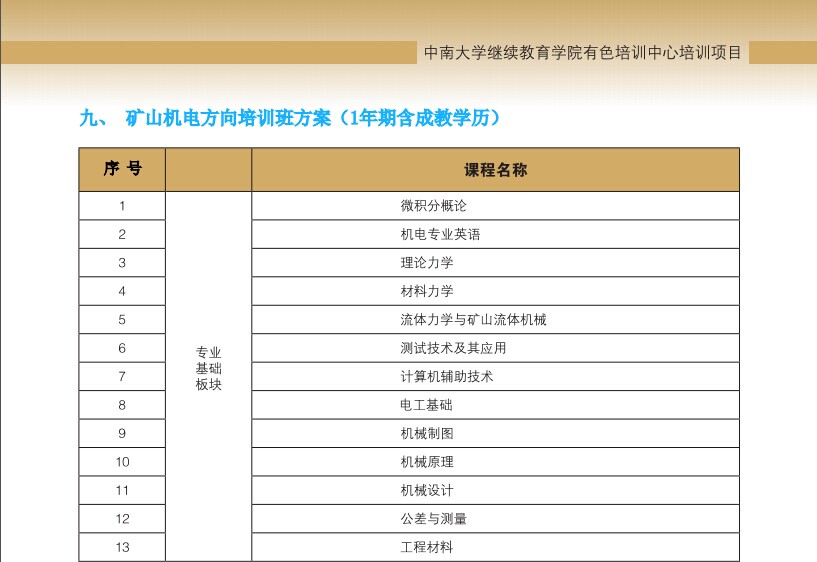Click sequence number 8 cell
Screen dimensions: 817x562
pyautogui.click(x=122, y=405)
